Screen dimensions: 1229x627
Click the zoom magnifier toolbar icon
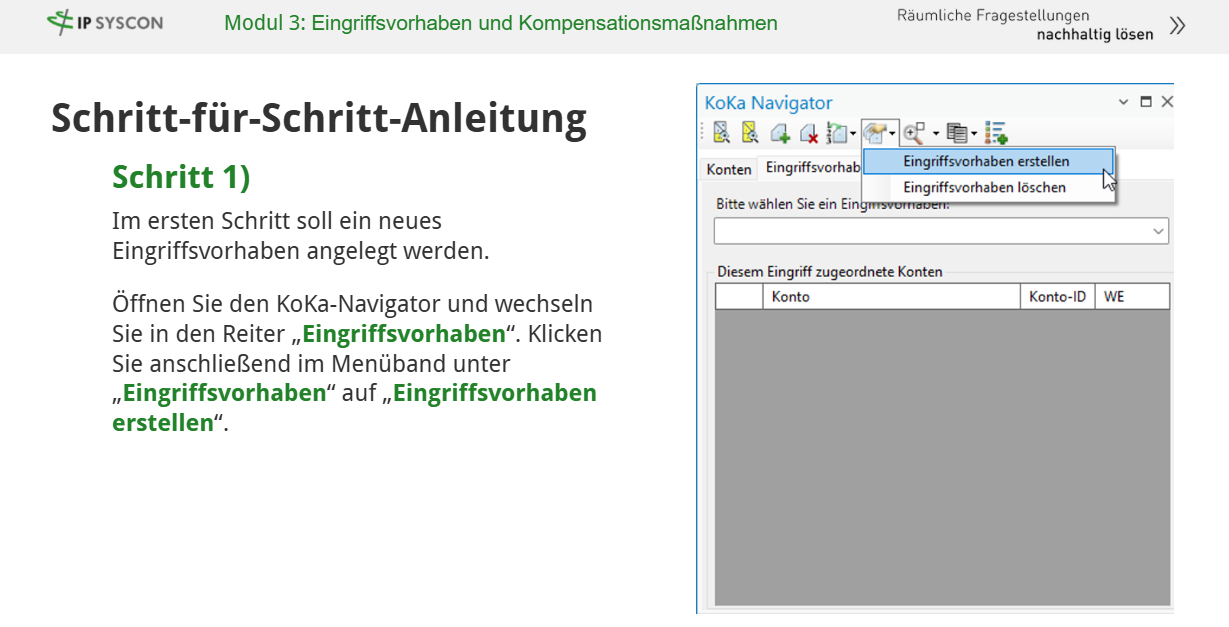(x=914, y=132)
